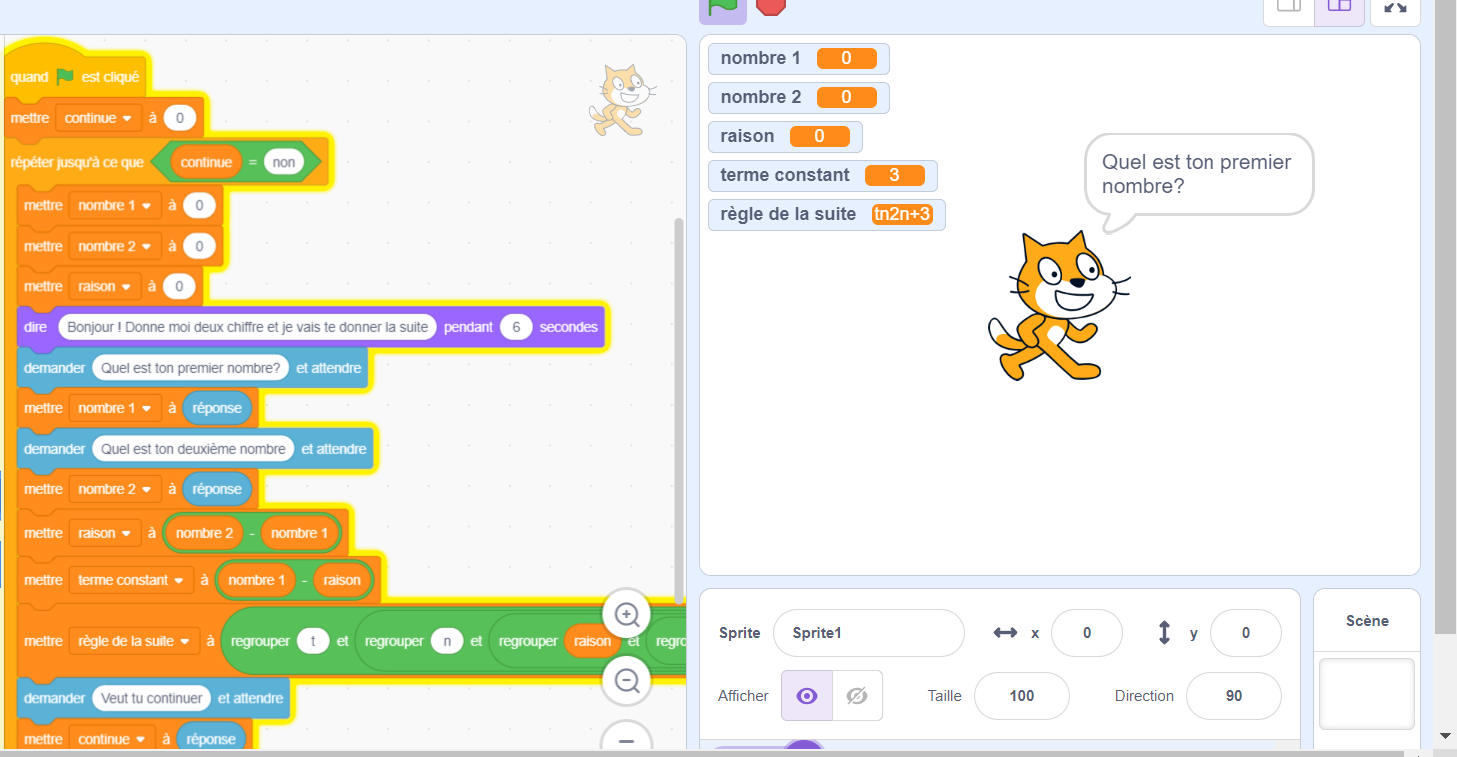Select the Scène backdrop thumbnail
Viewport: 1457px width, 757px height.
pos(1366,694)
